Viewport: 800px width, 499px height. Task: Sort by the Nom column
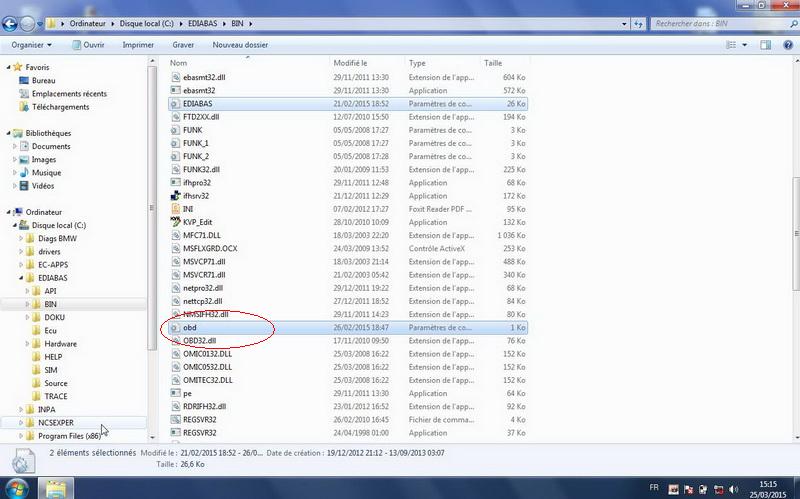[x=248, y=63]
